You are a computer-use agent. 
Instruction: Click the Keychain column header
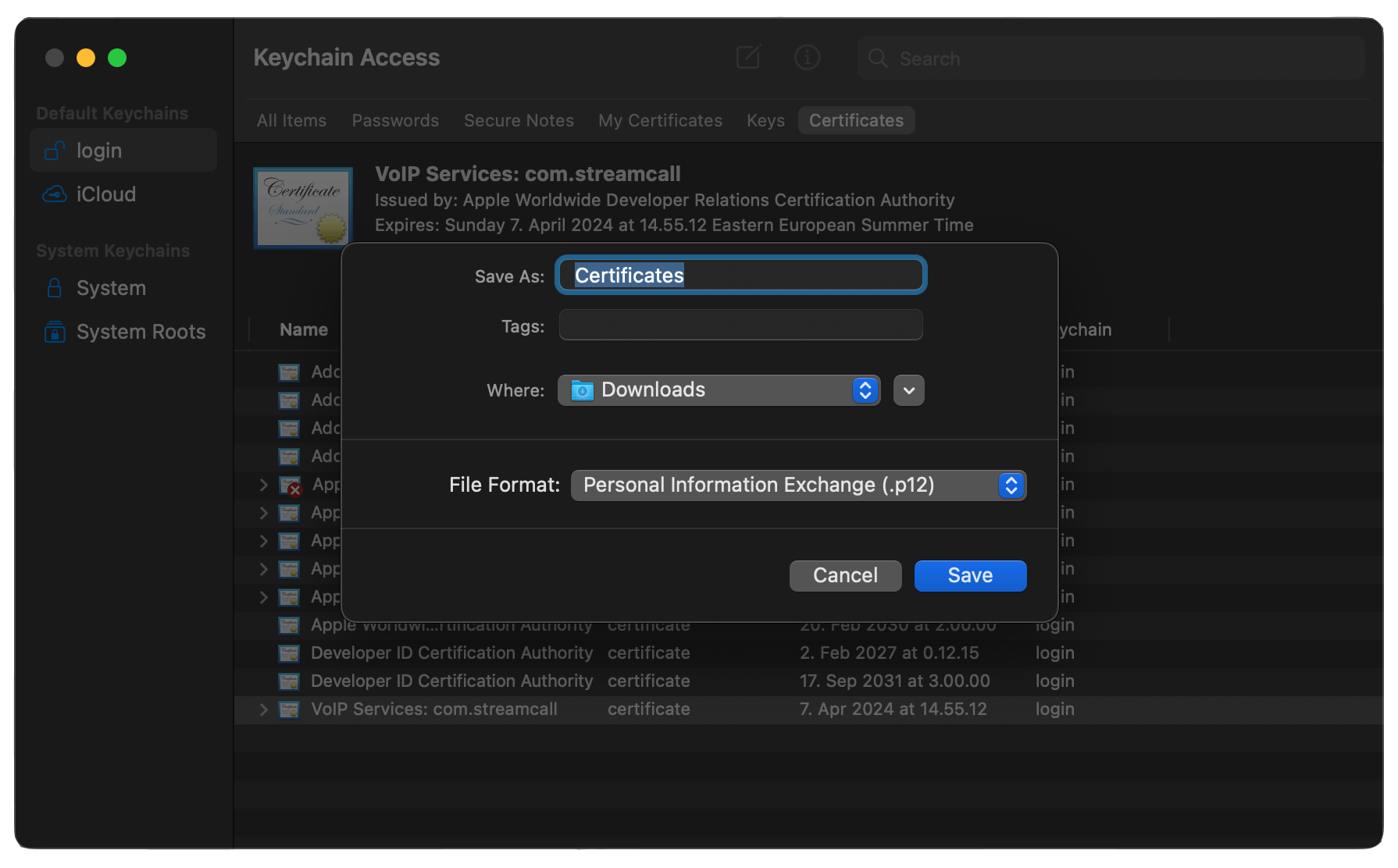pos(1086,329)
